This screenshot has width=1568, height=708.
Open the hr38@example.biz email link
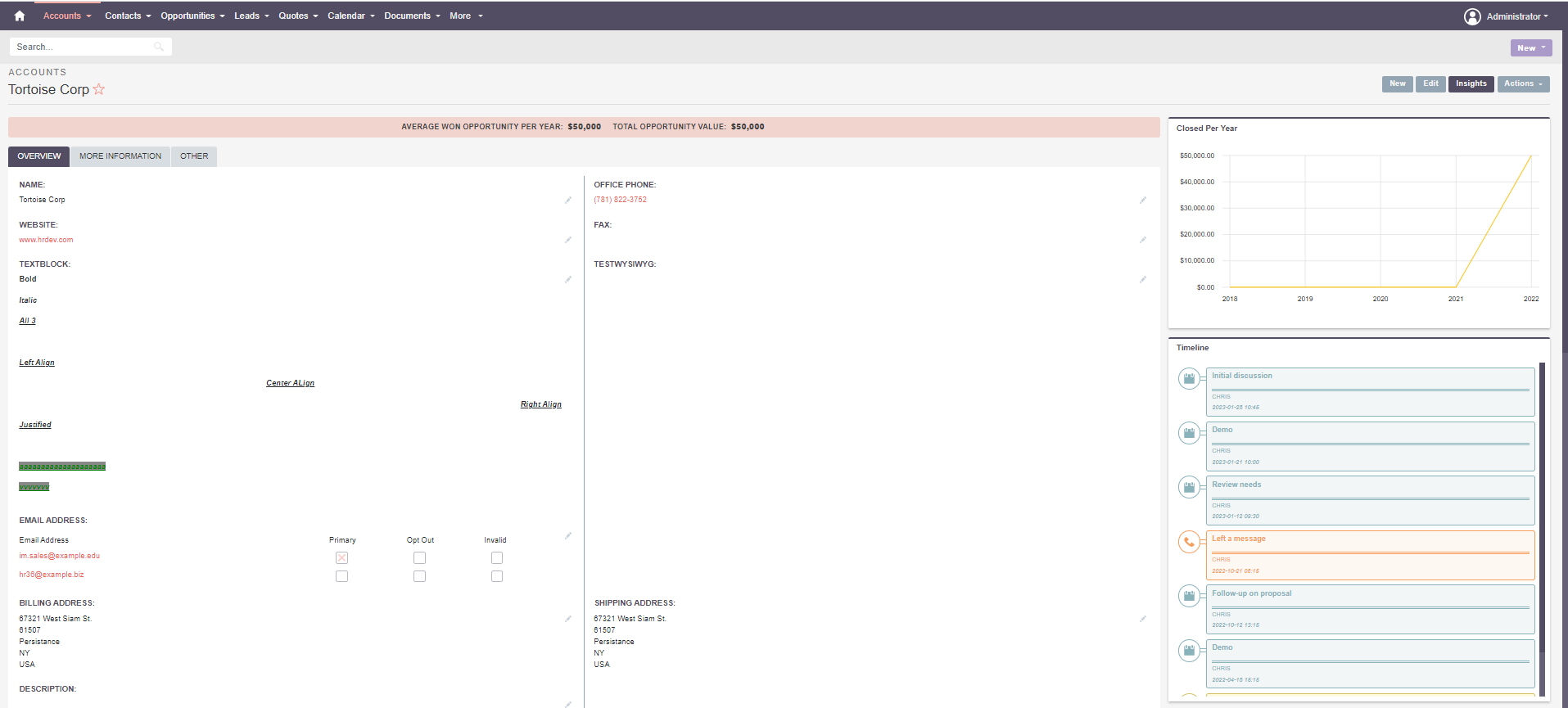tap(52, 575)
